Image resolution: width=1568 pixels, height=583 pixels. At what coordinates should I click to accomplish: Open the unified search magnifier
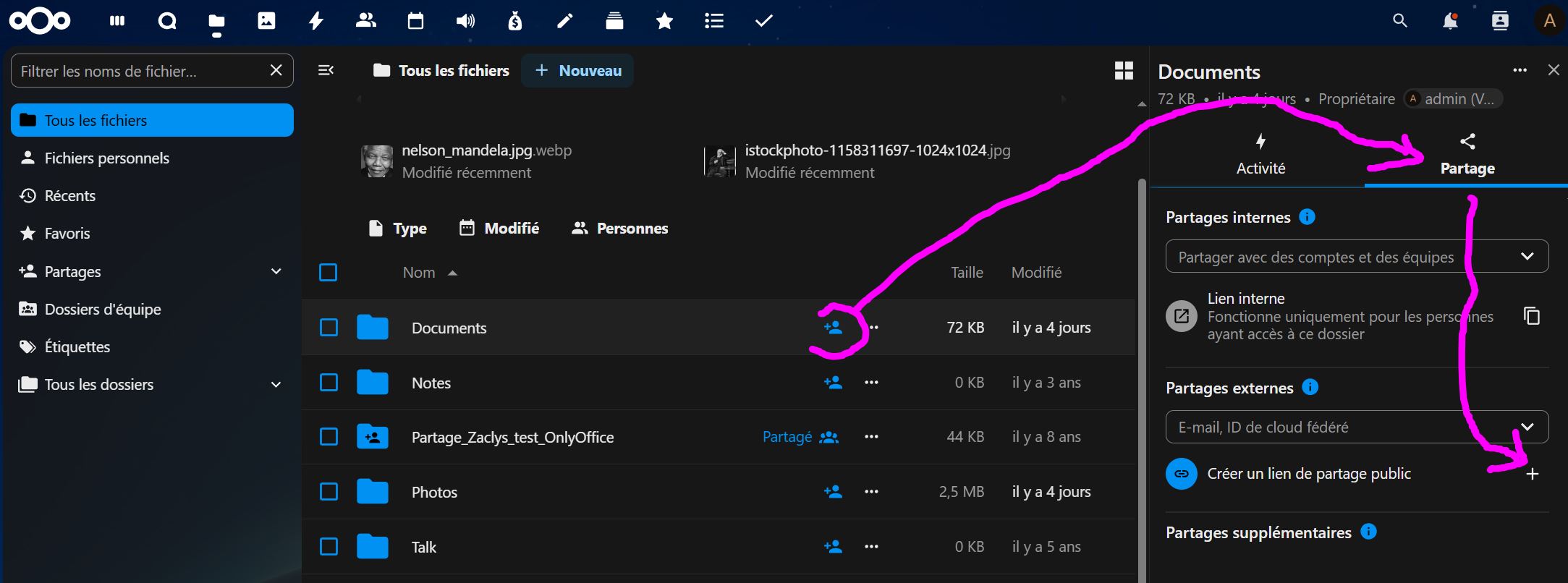[x=1400, y=21]
